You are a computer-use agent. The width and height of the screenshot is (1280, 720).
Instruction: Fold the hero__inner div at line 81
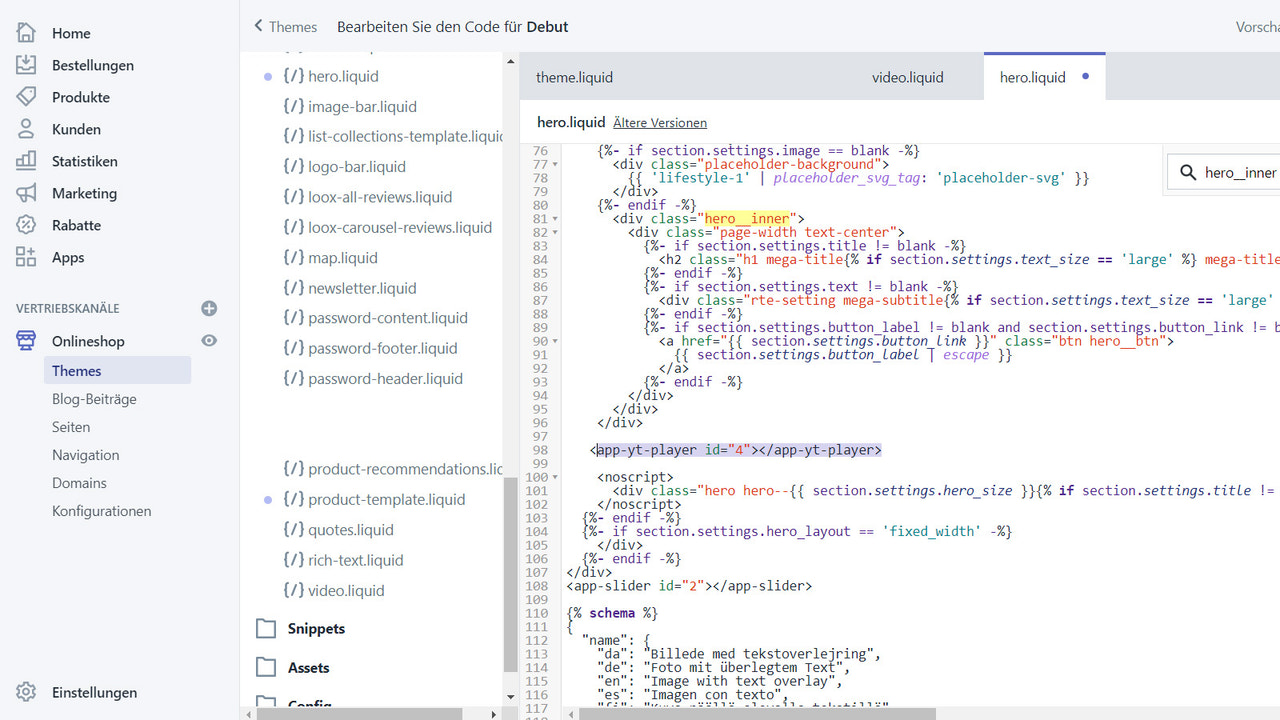[x=554, y=219]
